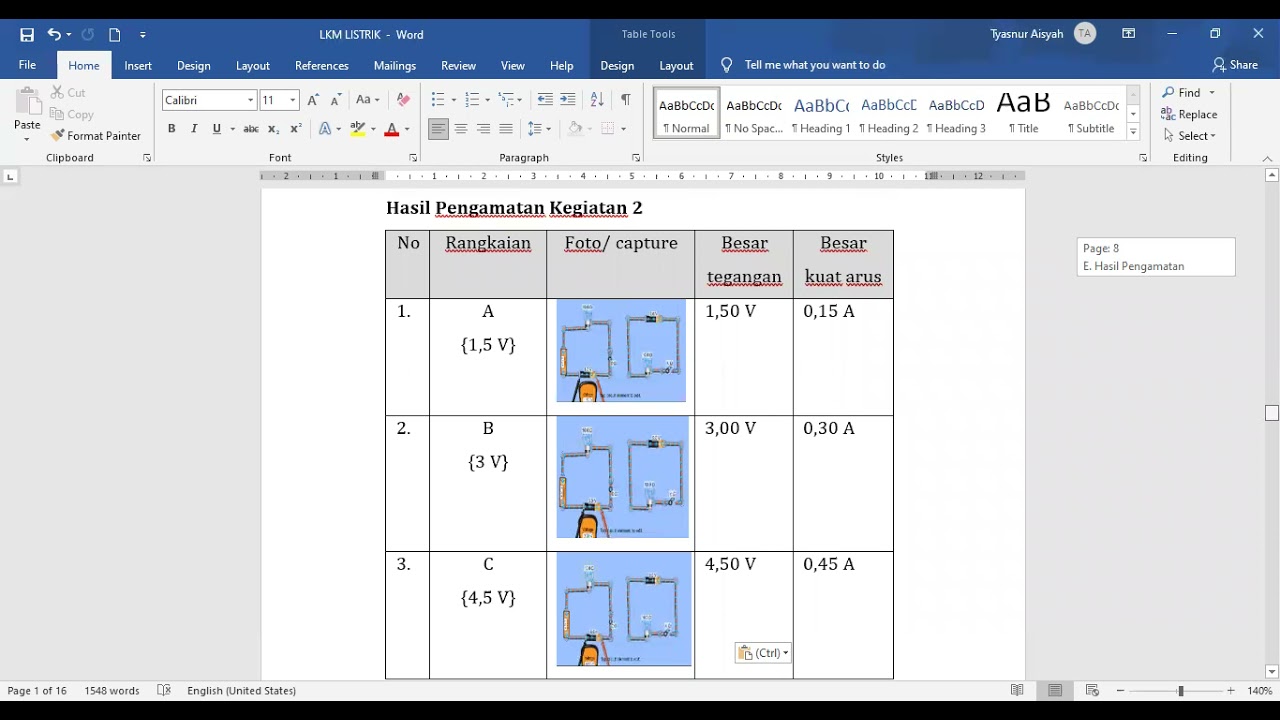This screenshot has height=720, width=1280.
Task: Toggle Print Layout view
Action: pos(1055,691)
